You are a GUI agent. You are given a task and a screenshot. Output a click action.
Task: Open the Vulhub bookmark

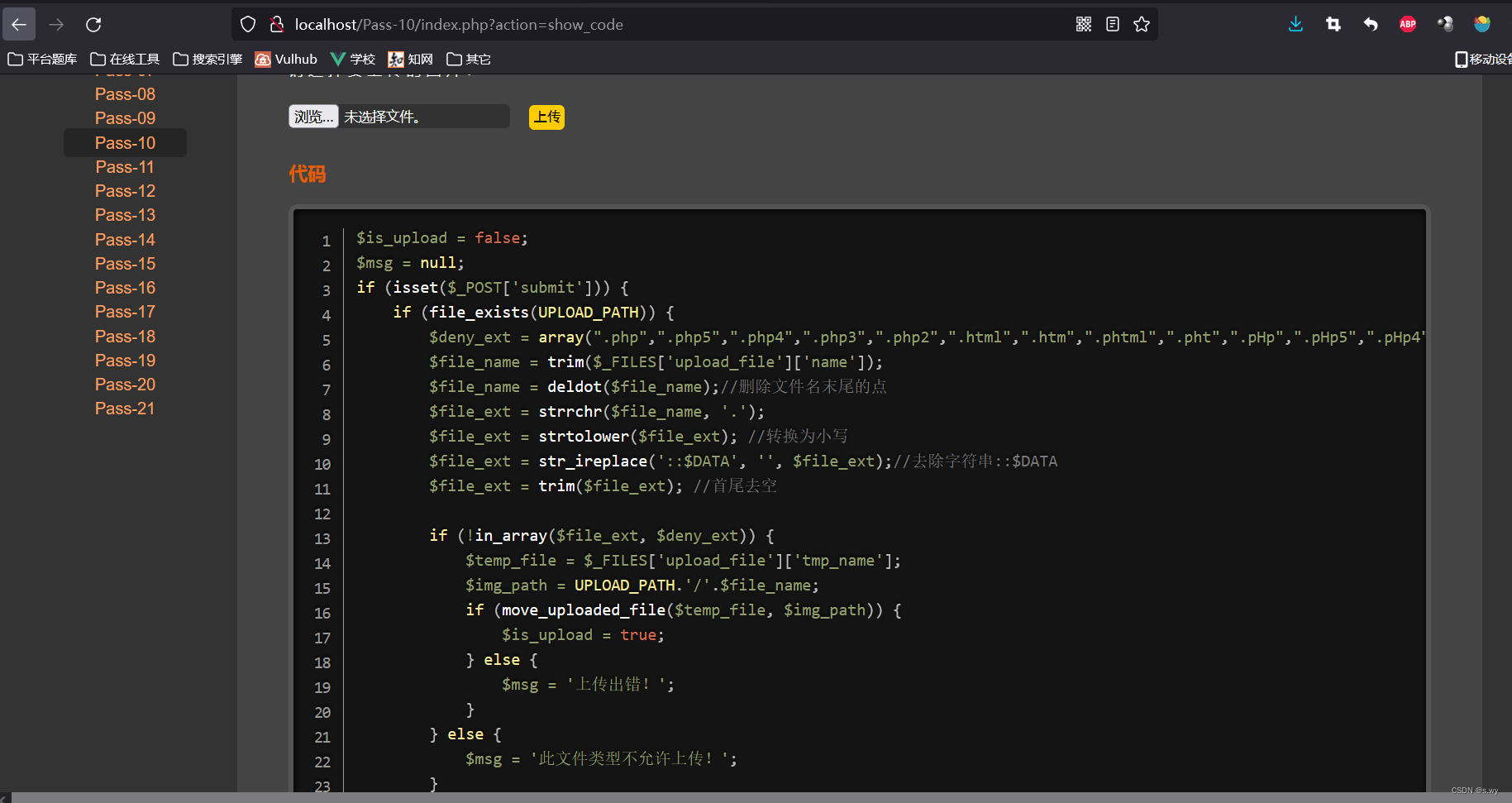coord(286,59)
